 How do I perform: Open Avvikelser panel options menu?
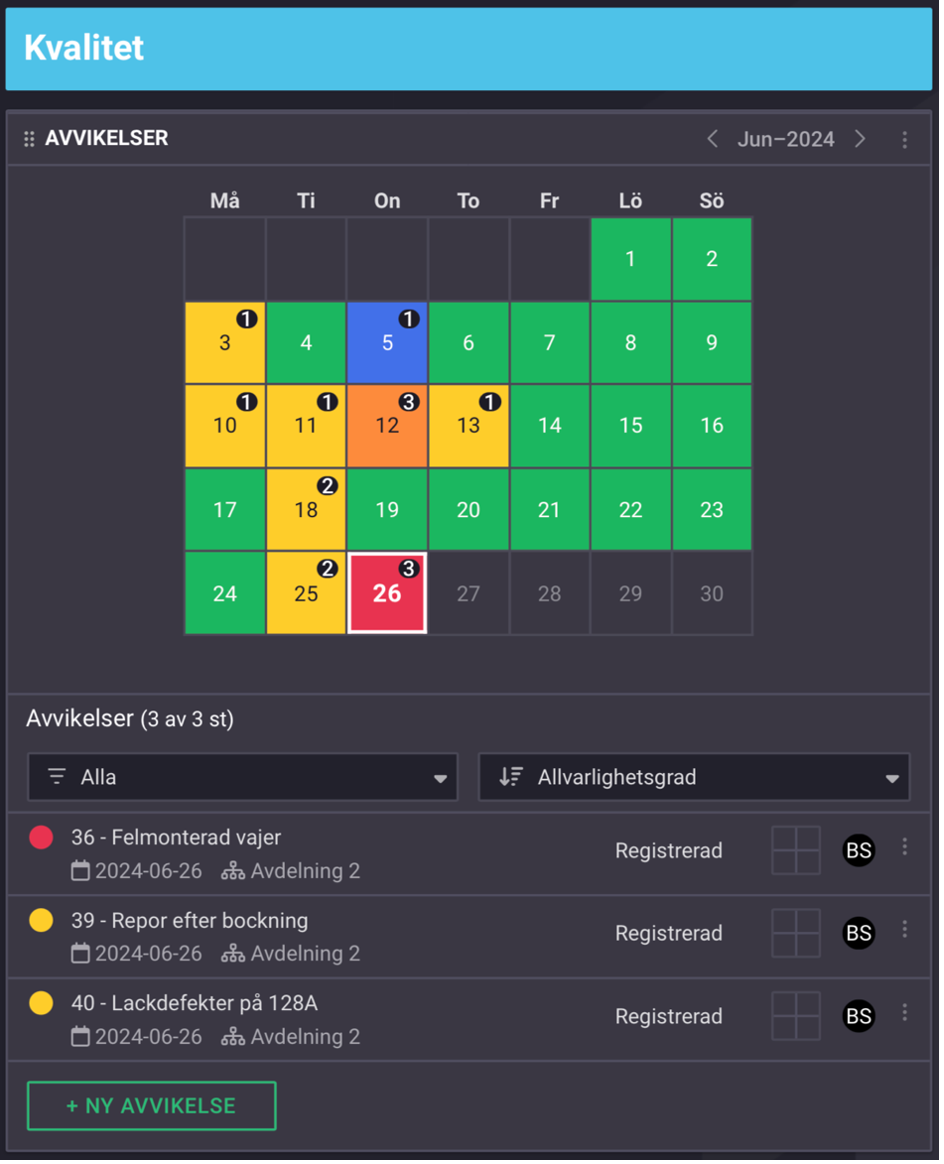[905, 140]
